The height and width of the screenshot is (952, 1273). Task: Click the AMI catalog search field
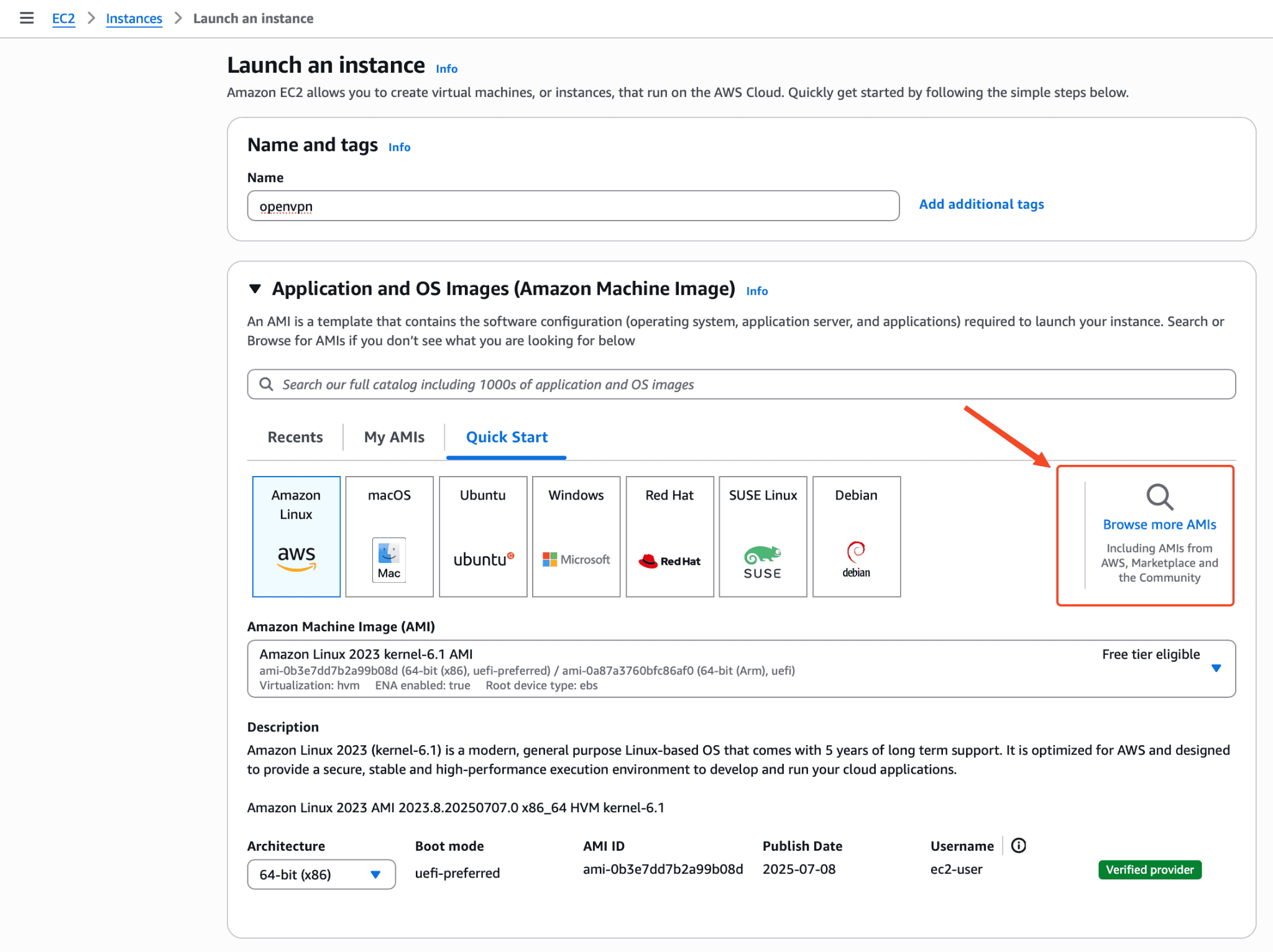point(741,384)
